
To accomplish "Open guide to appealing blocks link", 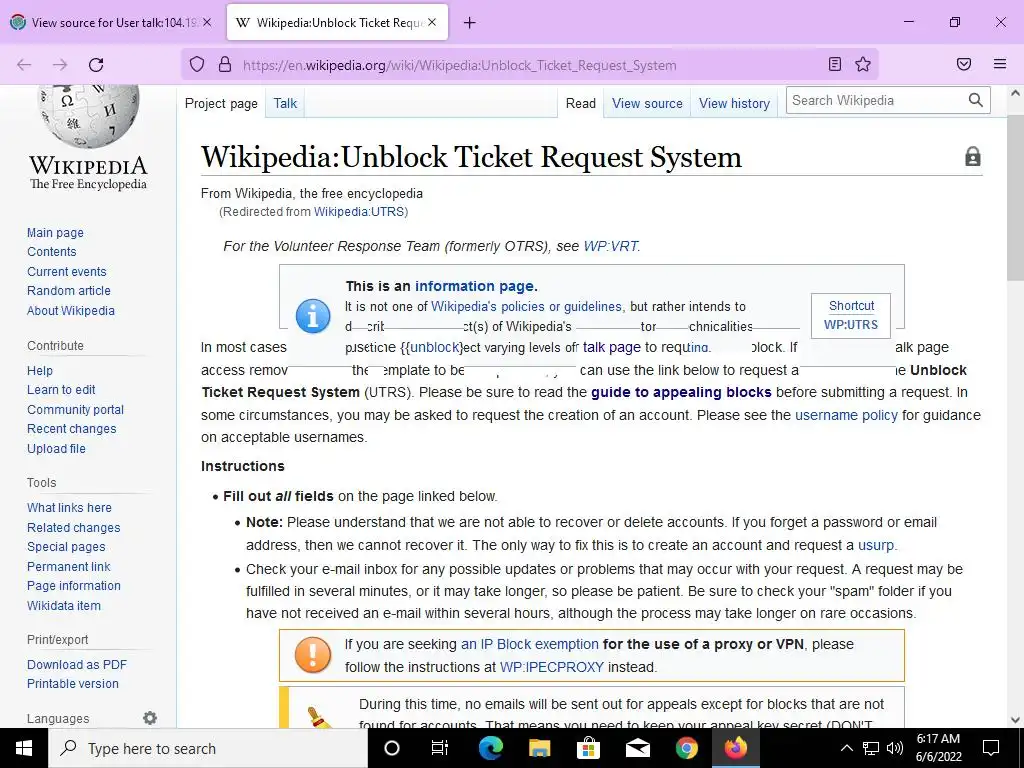I will point(681,392).
